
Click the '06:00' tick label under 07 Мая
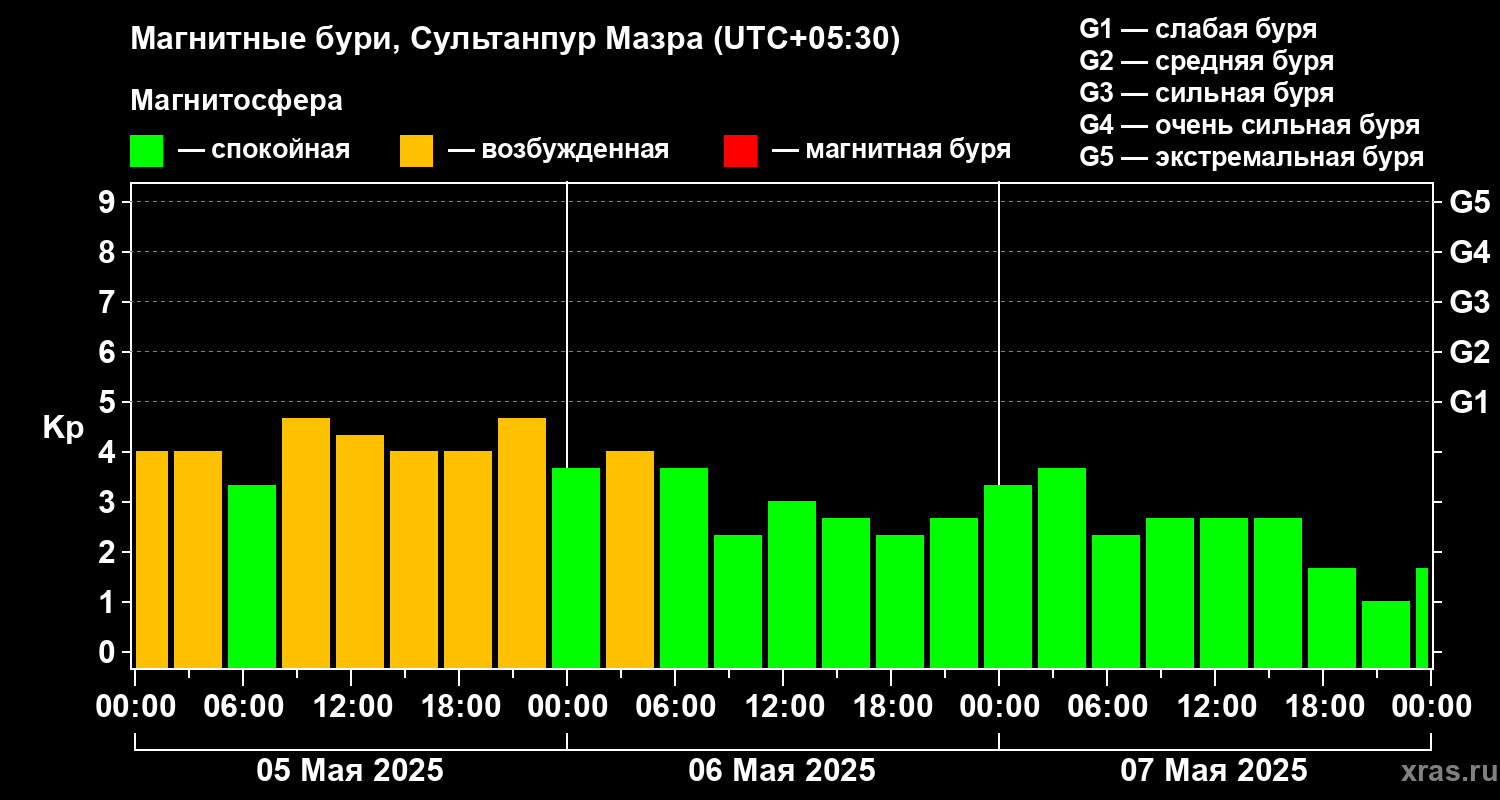[1107, 706]
